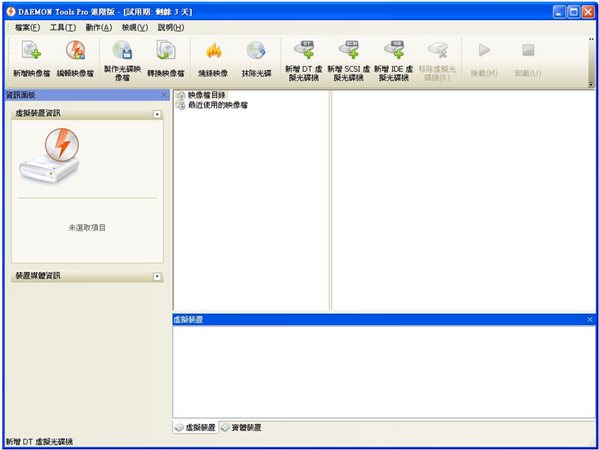The image size is (599, 450).
Task: Open the 說明(H) menu
Action: (x=171, y=28)
